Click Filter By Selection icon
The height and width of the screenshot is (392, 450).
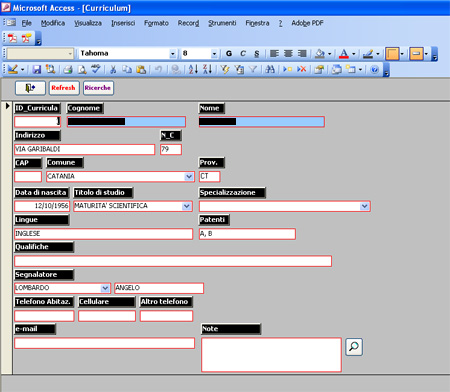[x=225, y=69]
